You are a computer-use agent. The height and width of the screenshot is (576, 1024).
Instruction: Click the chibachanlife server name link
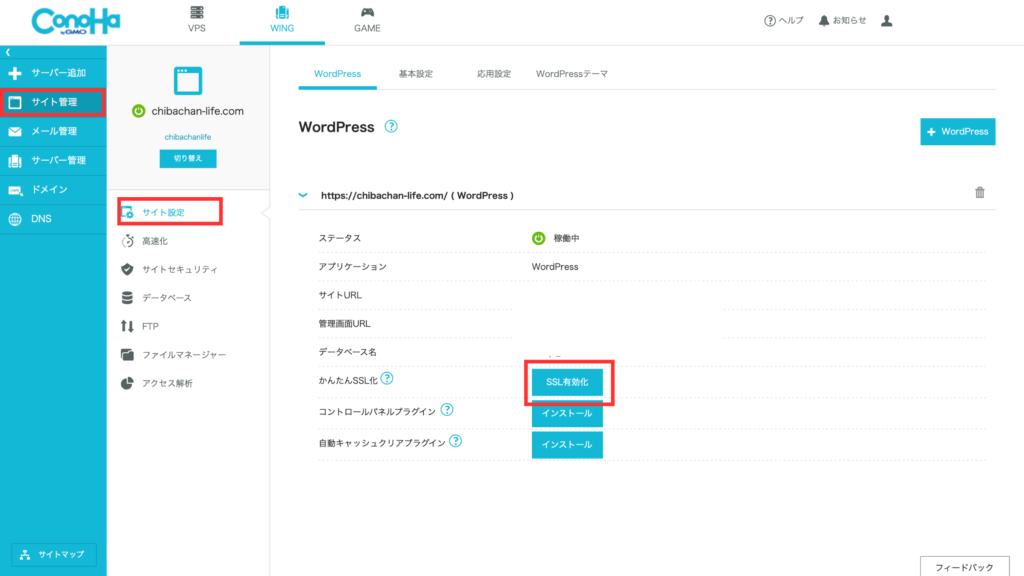point(188,137)
